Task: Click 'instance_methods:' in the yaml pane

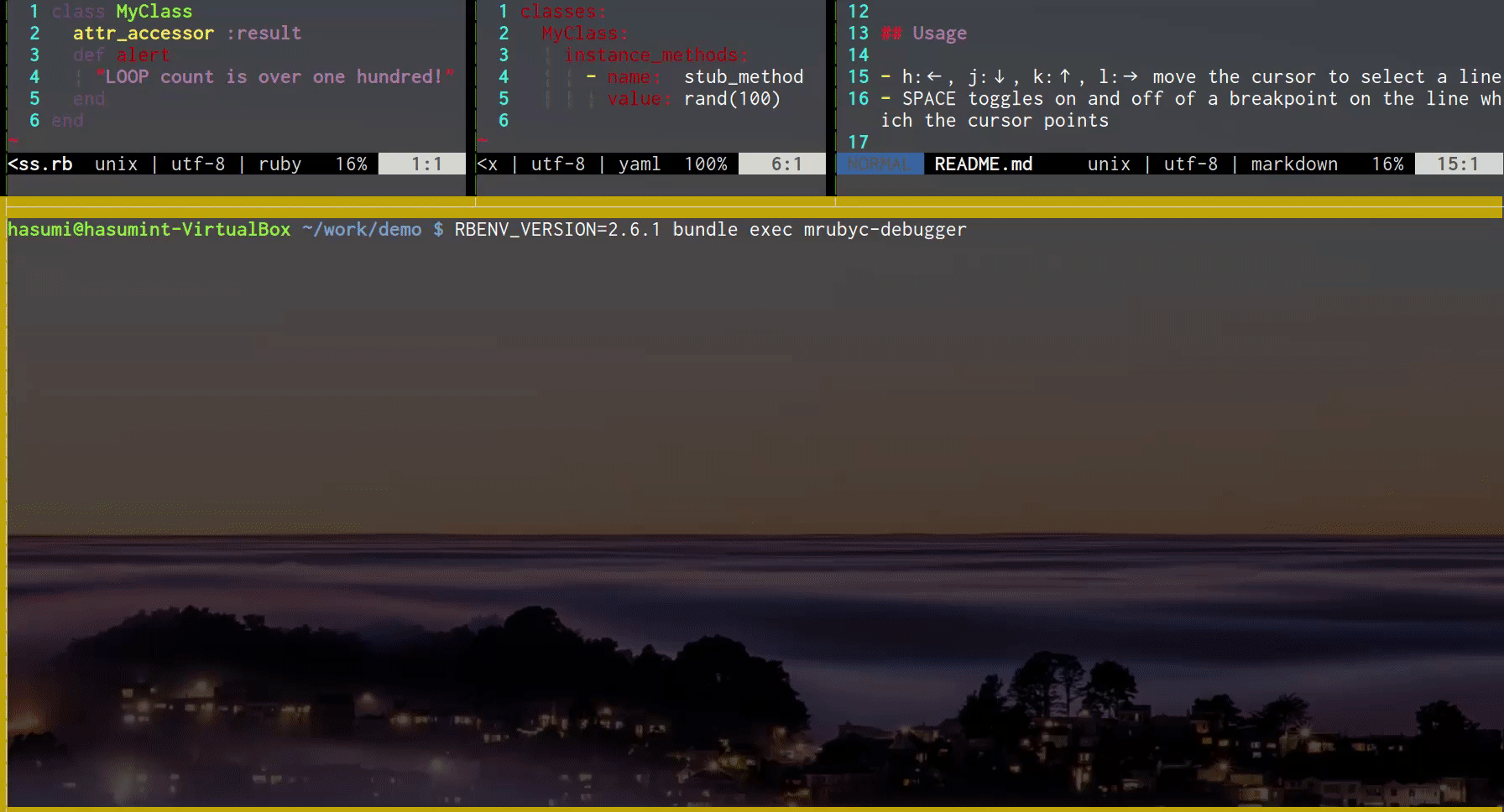Action: point(655,55)
